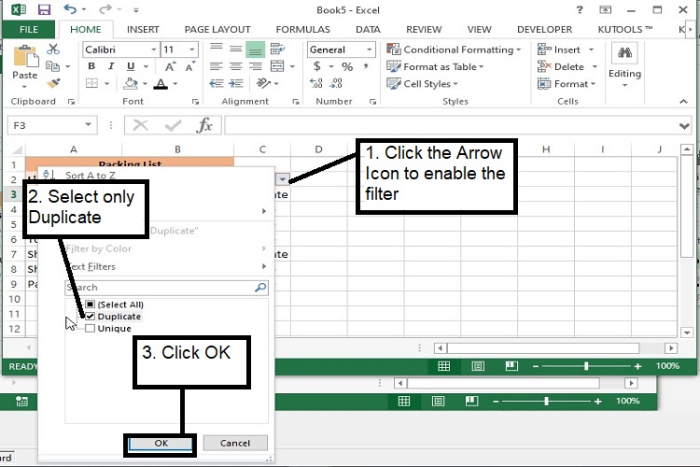
Task: Click Increase Indent icon
Action: click(x=236, y=83)
